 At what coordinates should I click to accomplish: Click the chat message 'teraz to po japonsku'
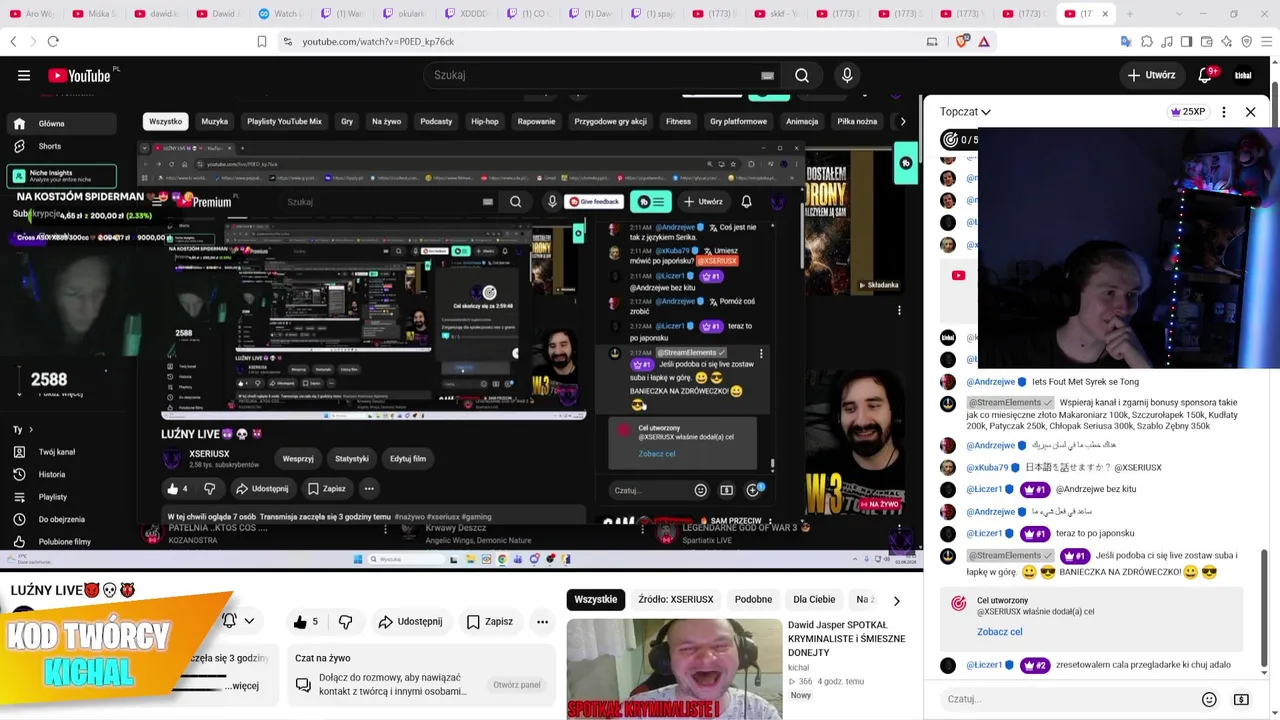pos(1095,533)
